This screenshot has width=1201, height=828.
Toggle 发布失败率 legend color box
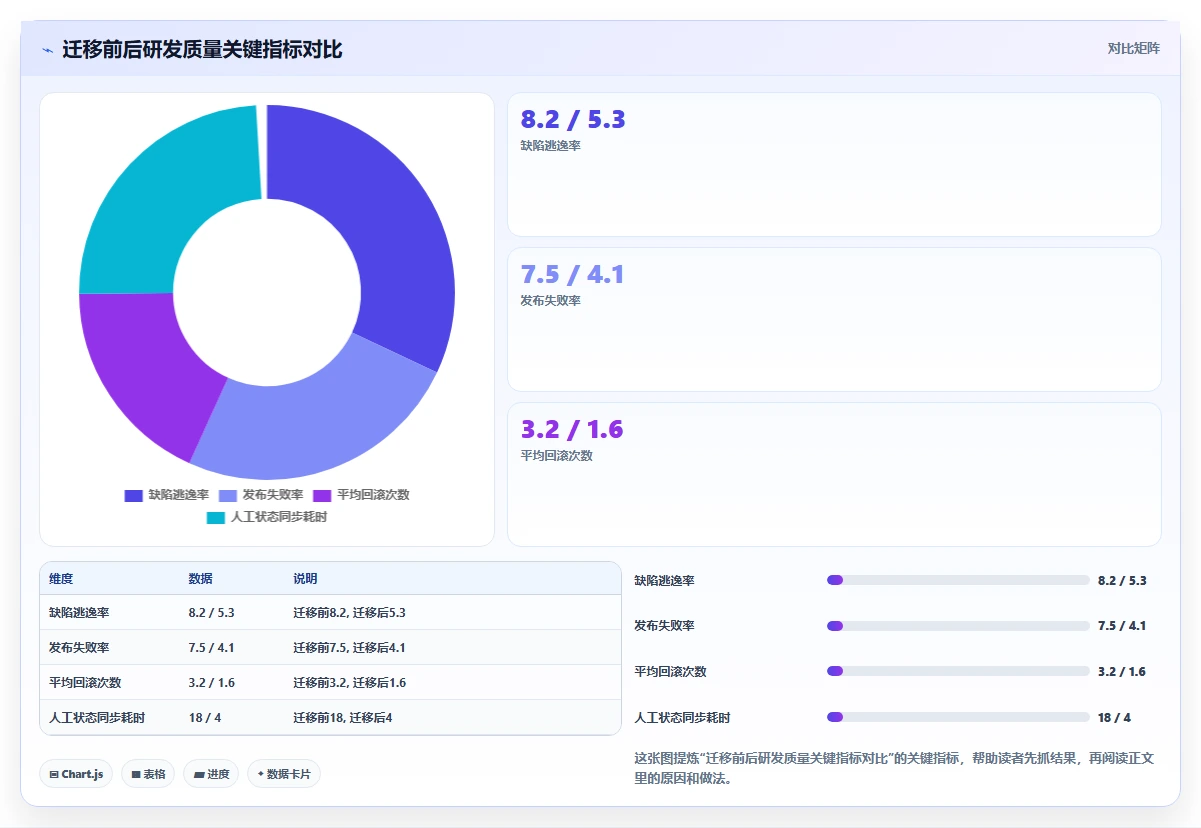click(x=228, y=495)
